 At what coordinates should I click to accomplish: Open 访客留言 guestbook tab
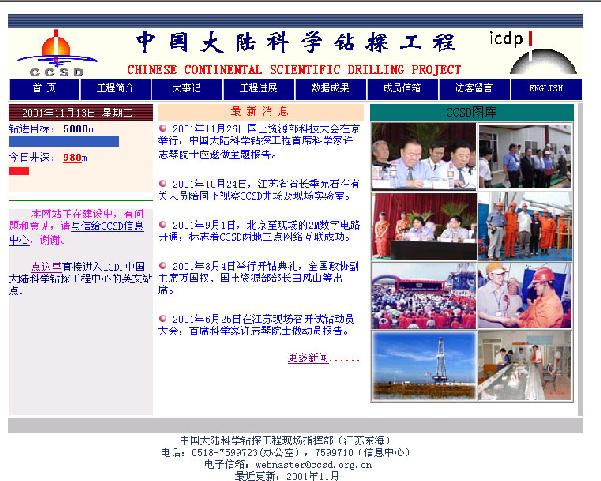(472, 88)
